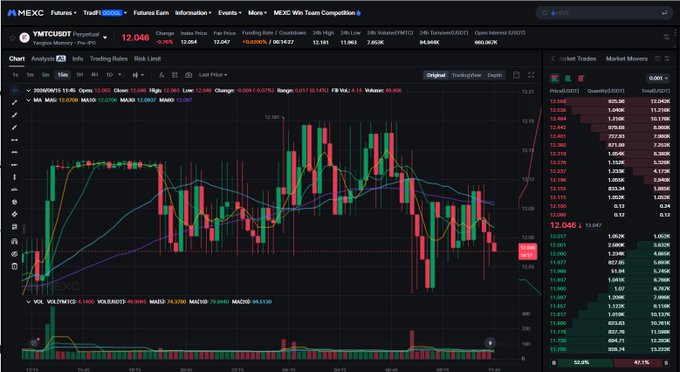Click the search magnifier icon

pyautogui.click(x=544, y=13)
